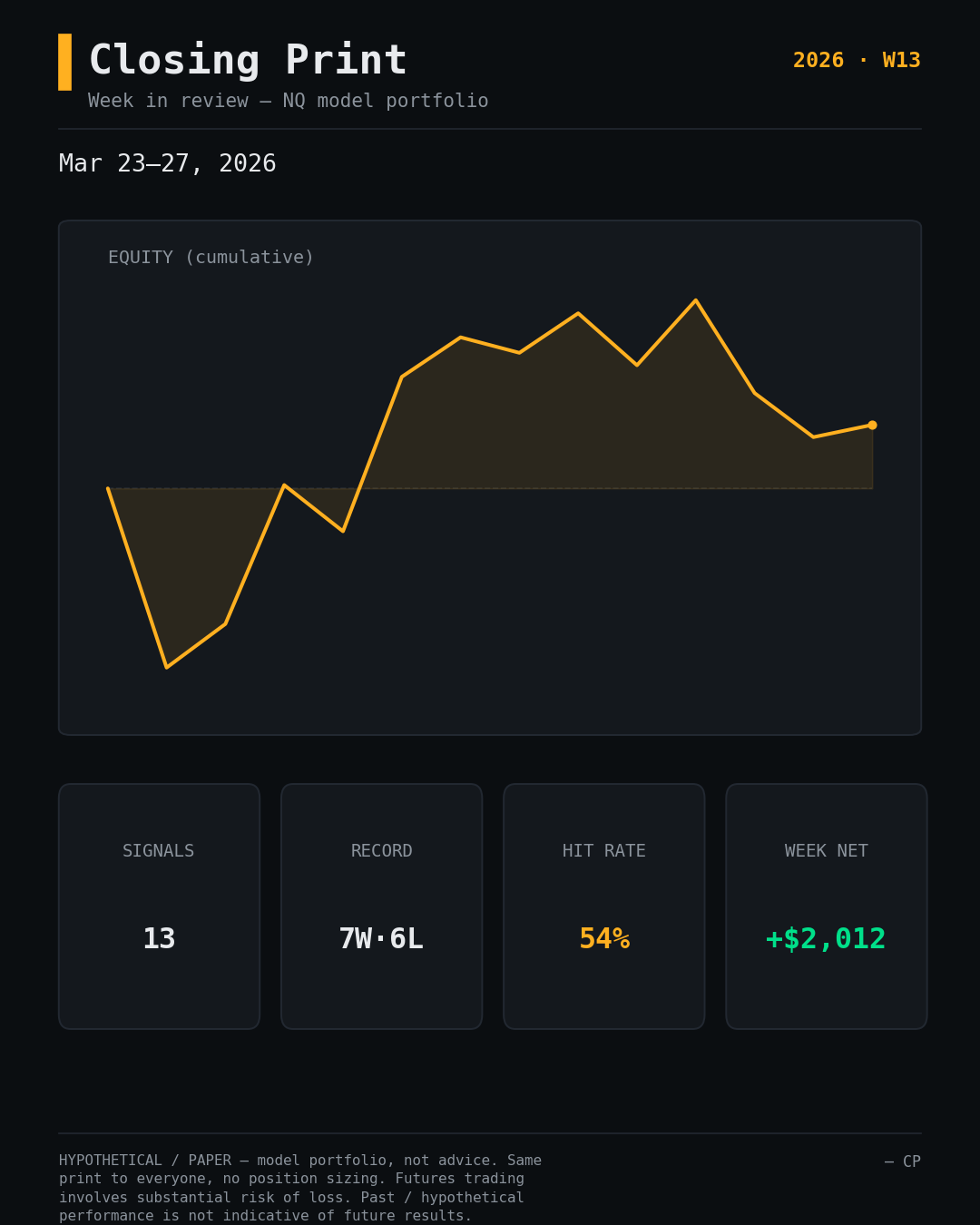
Task: Click the hypothetical performance disclaimer text
Action: [300, 1188]
